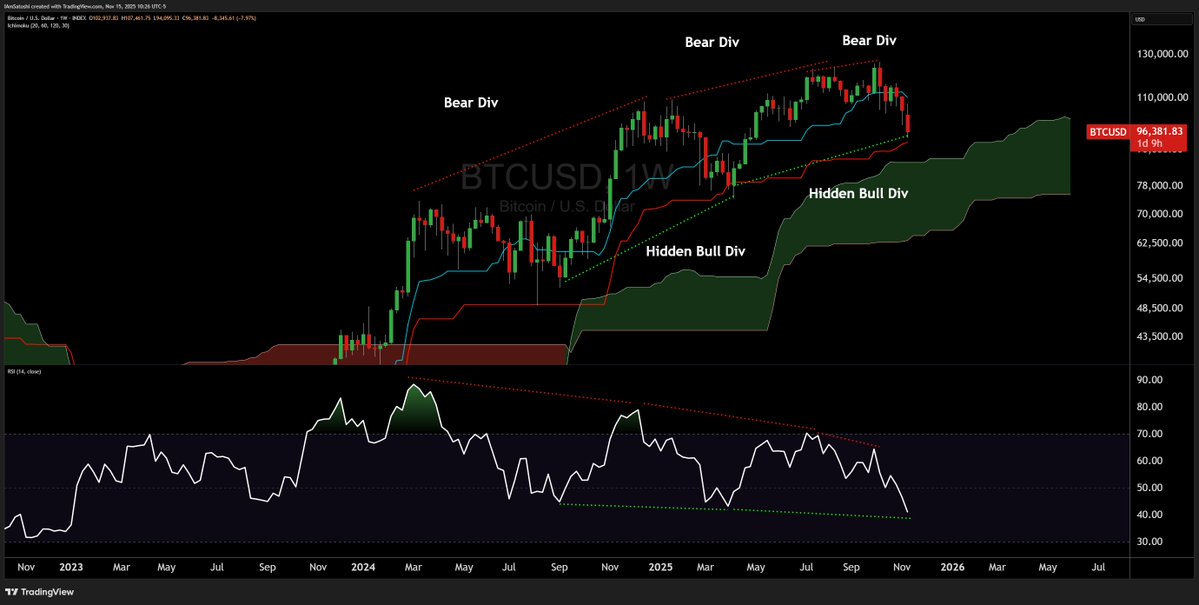Click the 70.00 RSI scale label
1199x605 pixels.
[x=1150, y=434]
